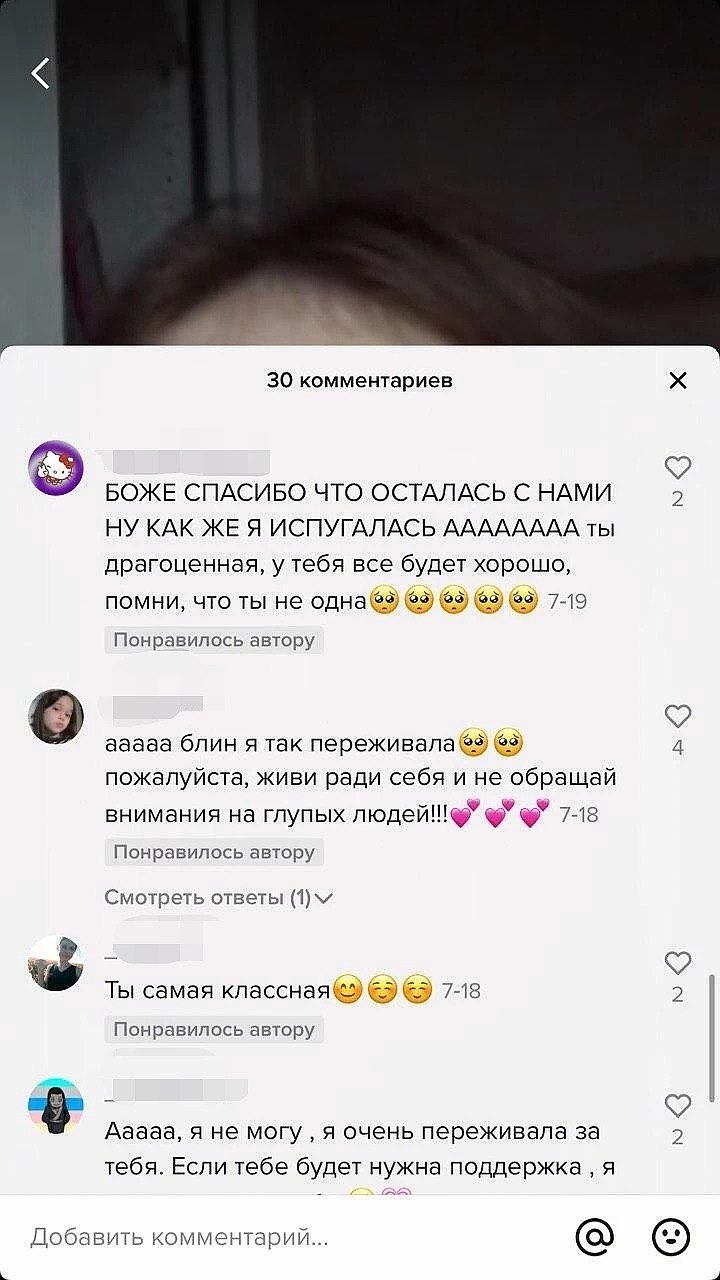The height and width of the screenshot is (1280, 720).
Task: Open the girl photo avatar profile
Action: (56, 716)
